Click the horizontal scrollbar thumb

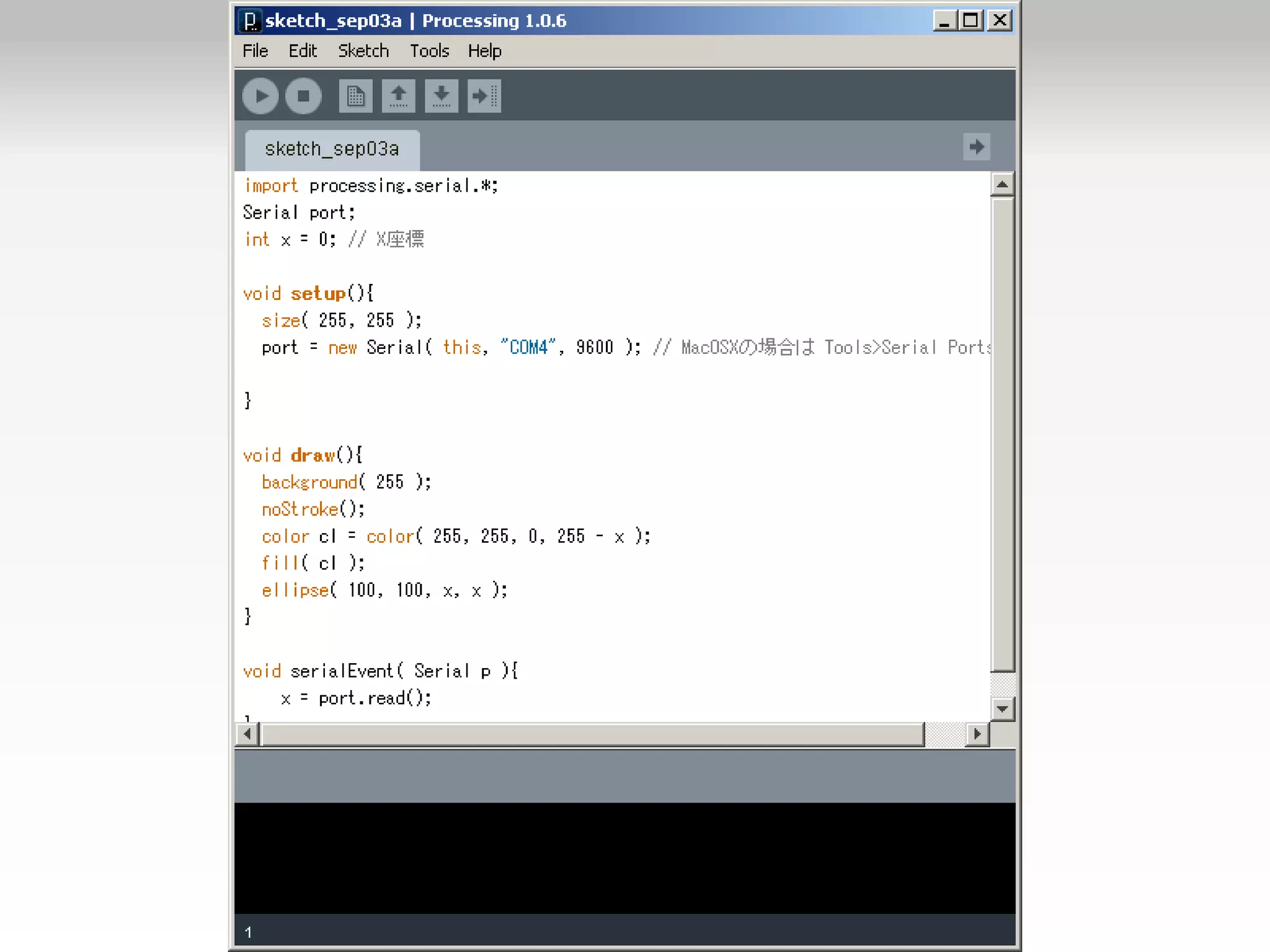click(592, 734)
